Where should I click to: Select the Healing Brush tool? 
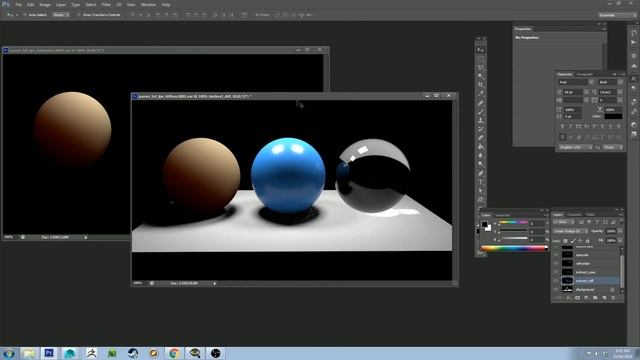481,103
